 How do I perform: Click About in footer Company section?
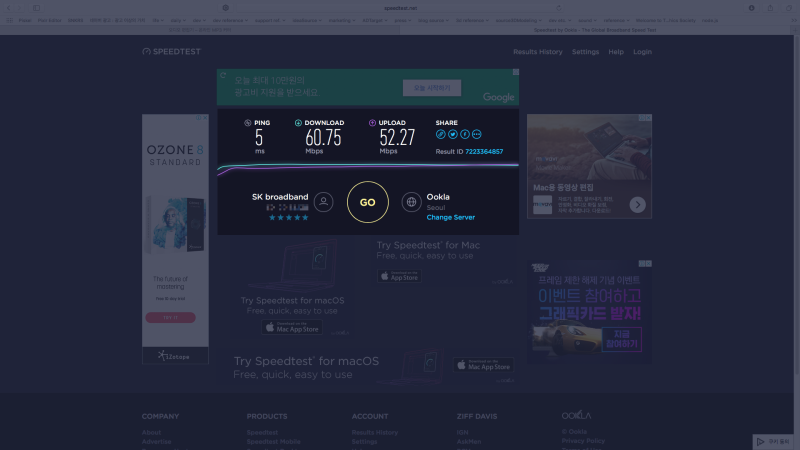point(151,432)
